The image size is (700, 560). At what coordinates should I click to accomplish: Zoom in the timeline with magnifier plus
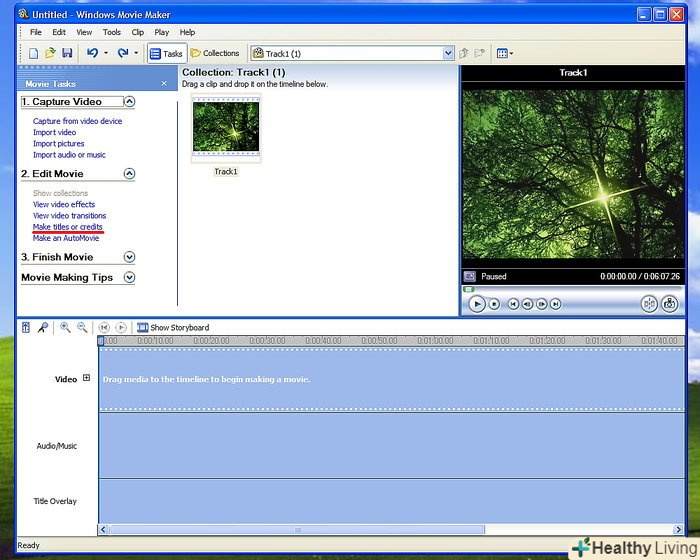click(x=65, y=327)
